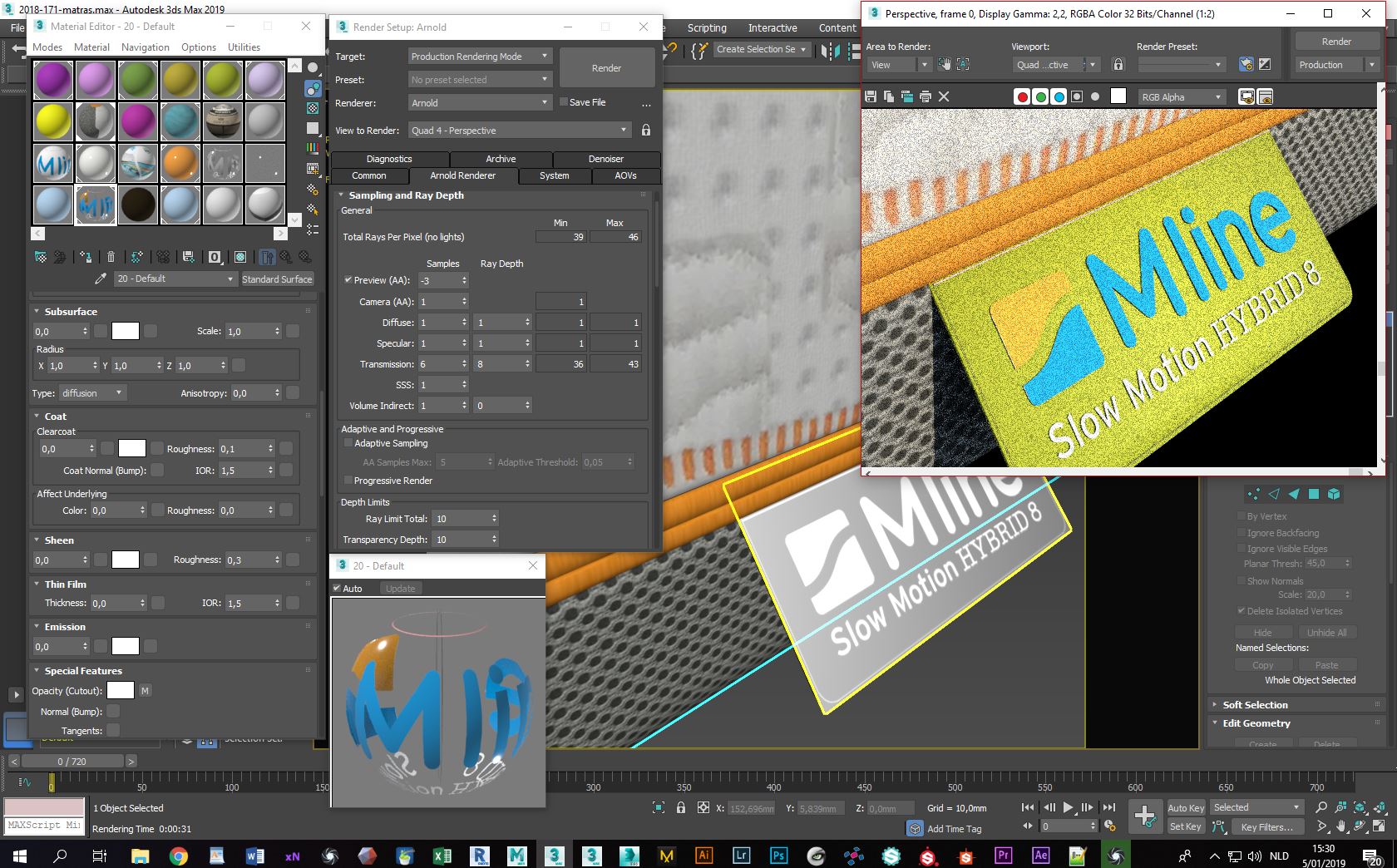Click the material eyedropper picker tool
Viewport: 1397px width, 868px height.
(x=101, y=279)
